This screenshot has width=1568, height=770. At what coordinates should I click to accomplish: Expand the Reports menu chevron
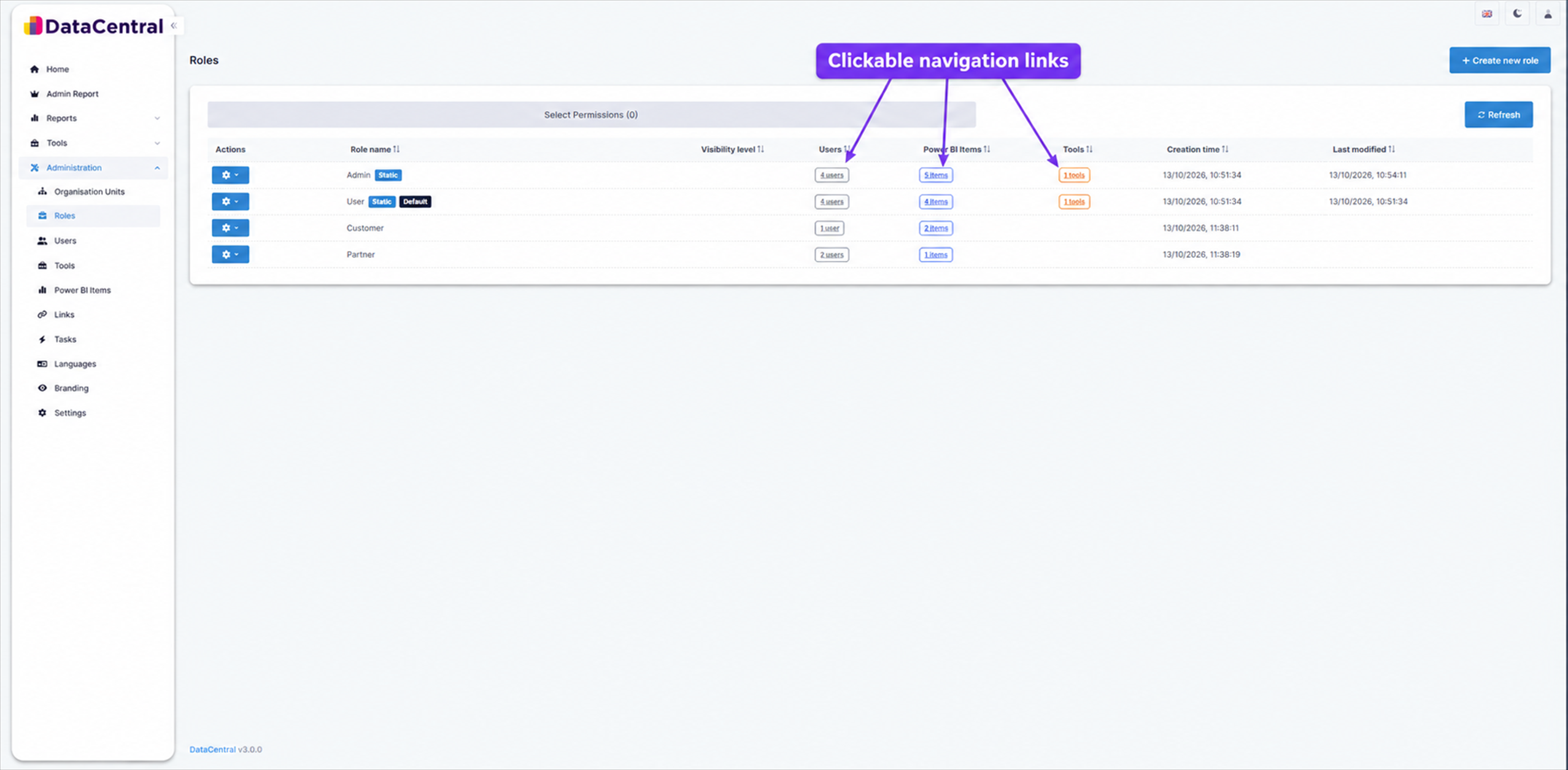(157, 118)
